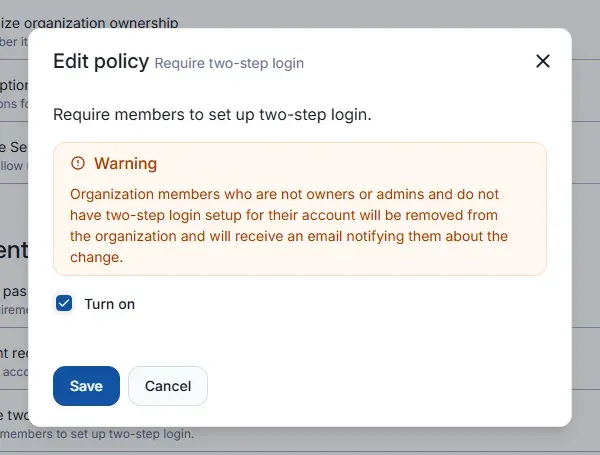Save the two-step login policy
Screen dimensions: 600x455
(86, 386)
